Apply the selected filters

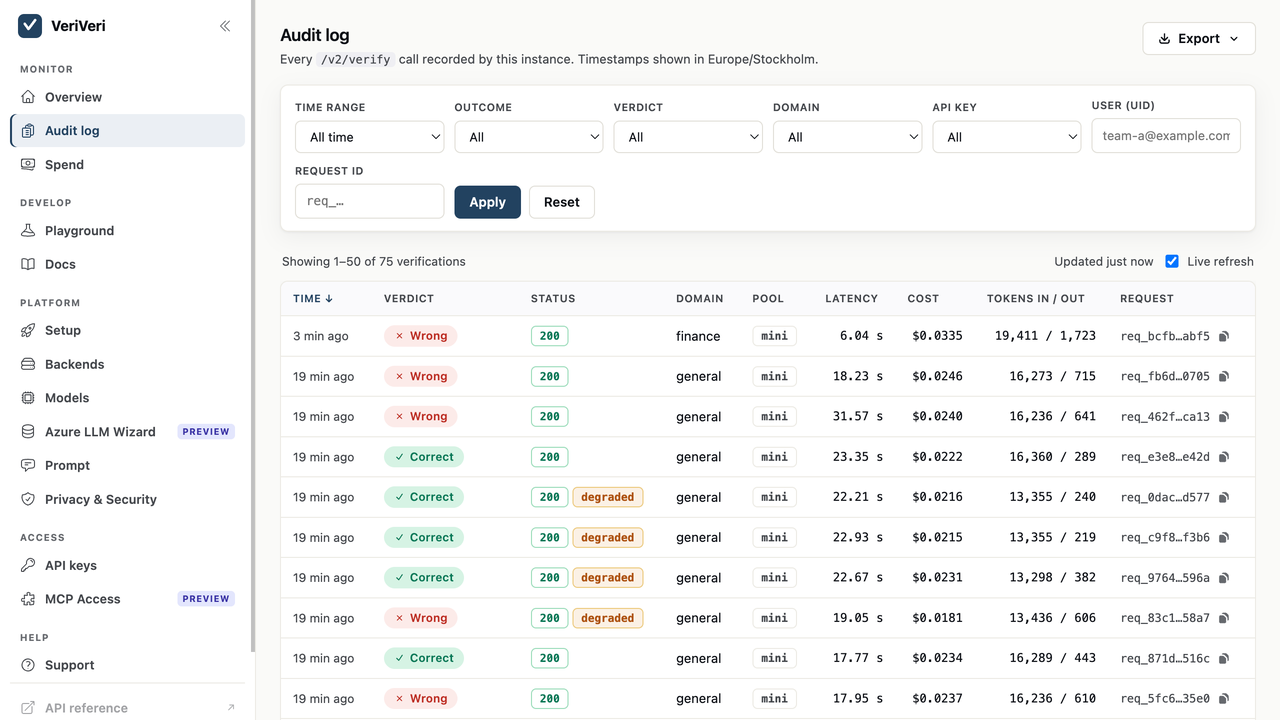click(x=487, y=202)
